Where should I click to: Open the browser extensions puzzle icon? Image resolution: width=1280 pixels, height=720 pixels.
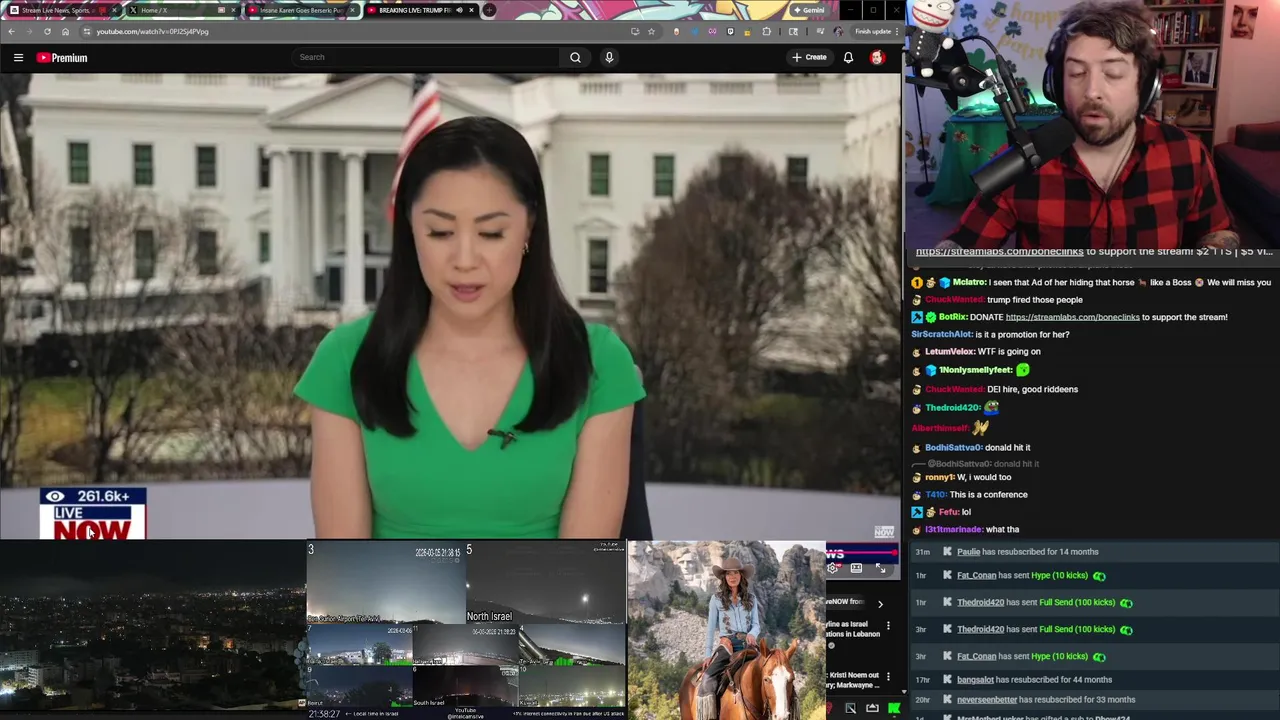point(767,31)
